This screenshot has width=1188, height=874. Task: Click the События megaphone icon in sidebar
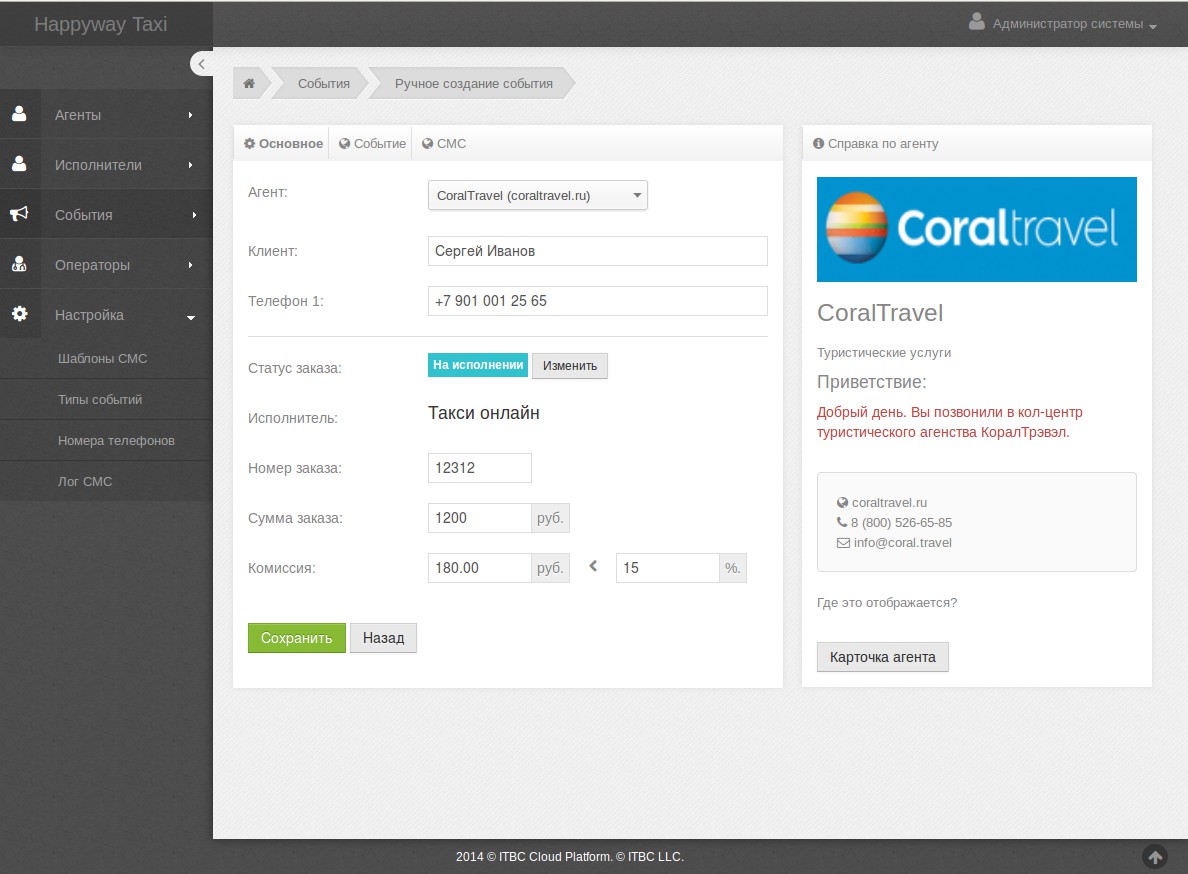[19, 214]
